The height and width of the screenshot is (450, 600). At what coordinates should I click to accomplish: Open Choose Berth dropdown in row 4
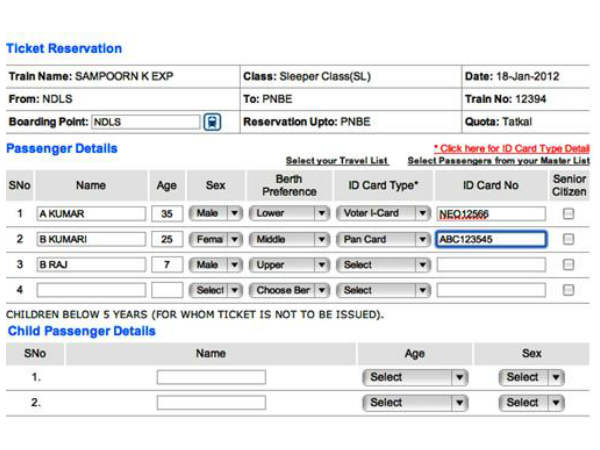coord(288,290)
